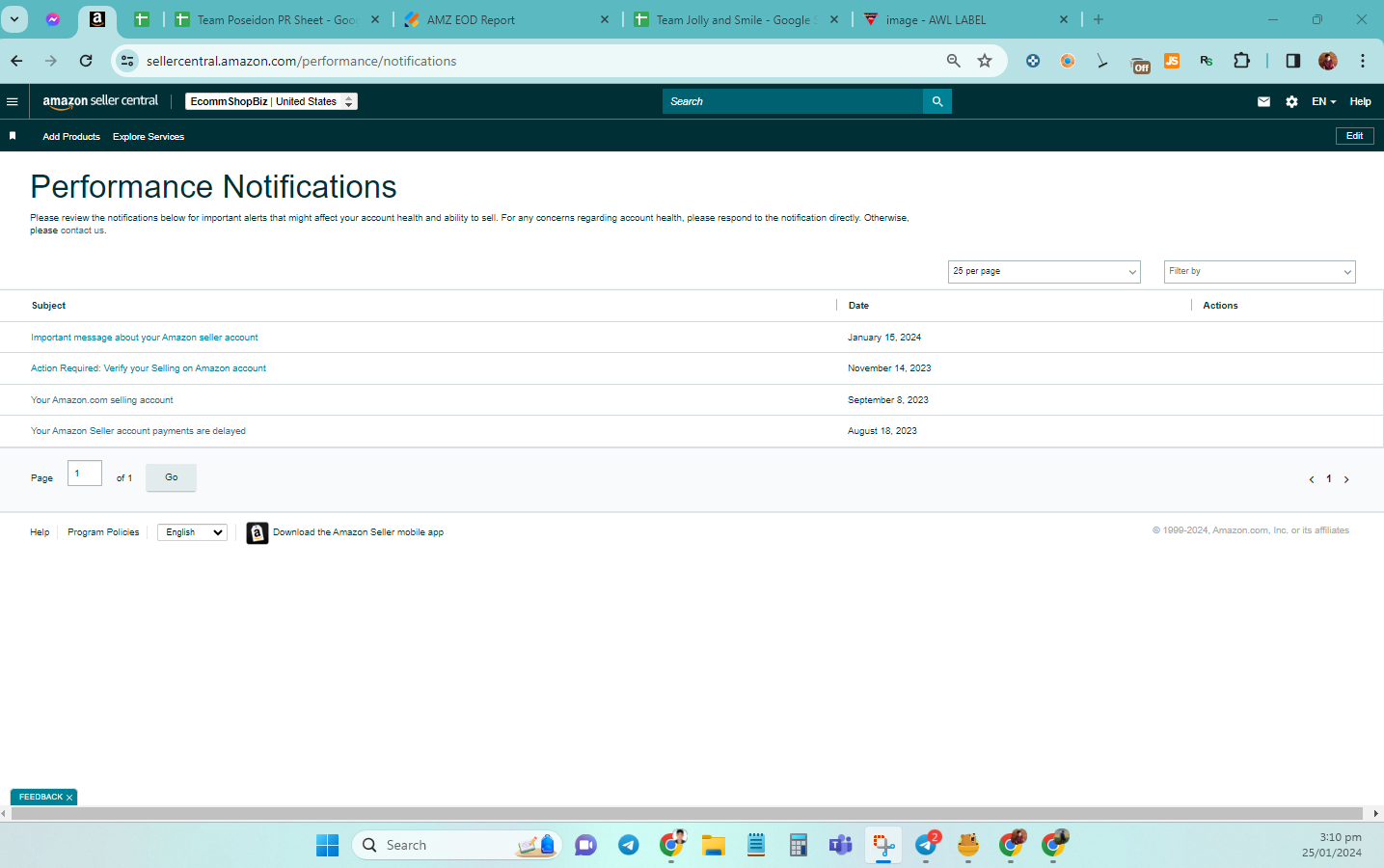Click the bookmark icon beside Add Products

[x=13, y=136]
